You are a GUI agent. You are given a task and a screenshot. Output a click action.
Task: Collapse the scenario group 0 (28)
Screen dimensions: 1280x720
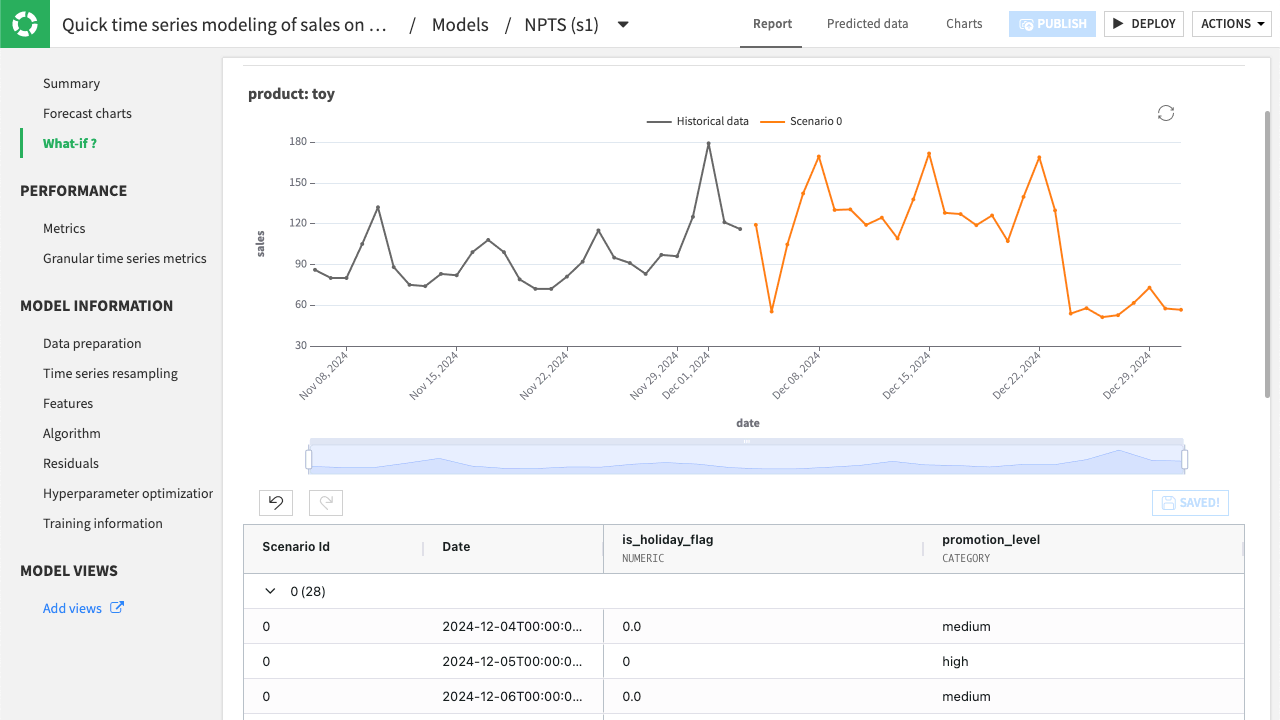pyautogui.click(x=269, y=591)
